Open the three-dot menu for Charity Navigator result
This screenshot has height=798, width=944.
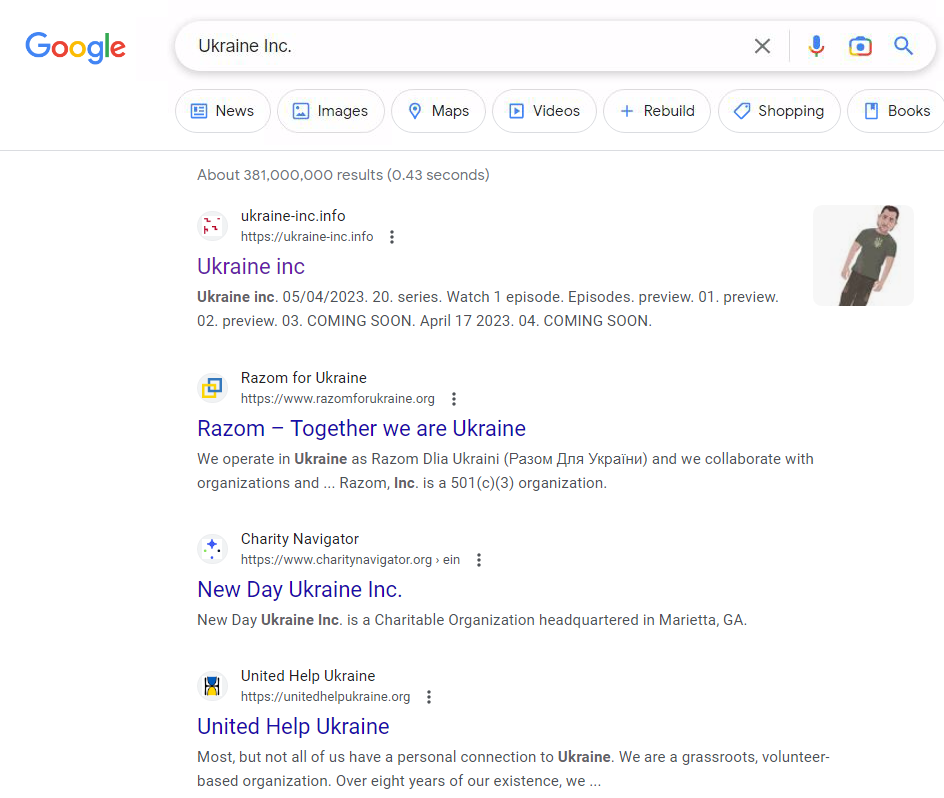(x=479, y=560)
